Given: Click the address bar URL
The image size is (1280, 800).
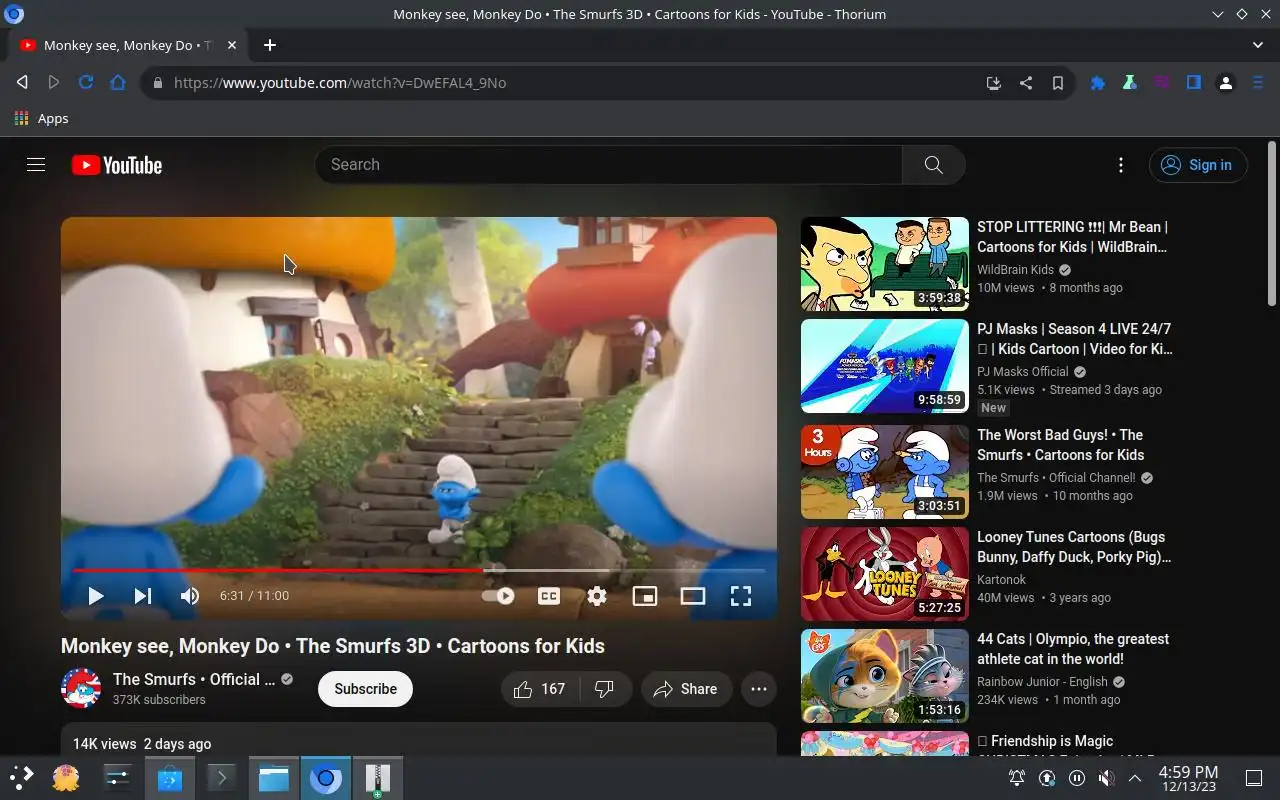Looking at the screenshot, I should 340,83.
